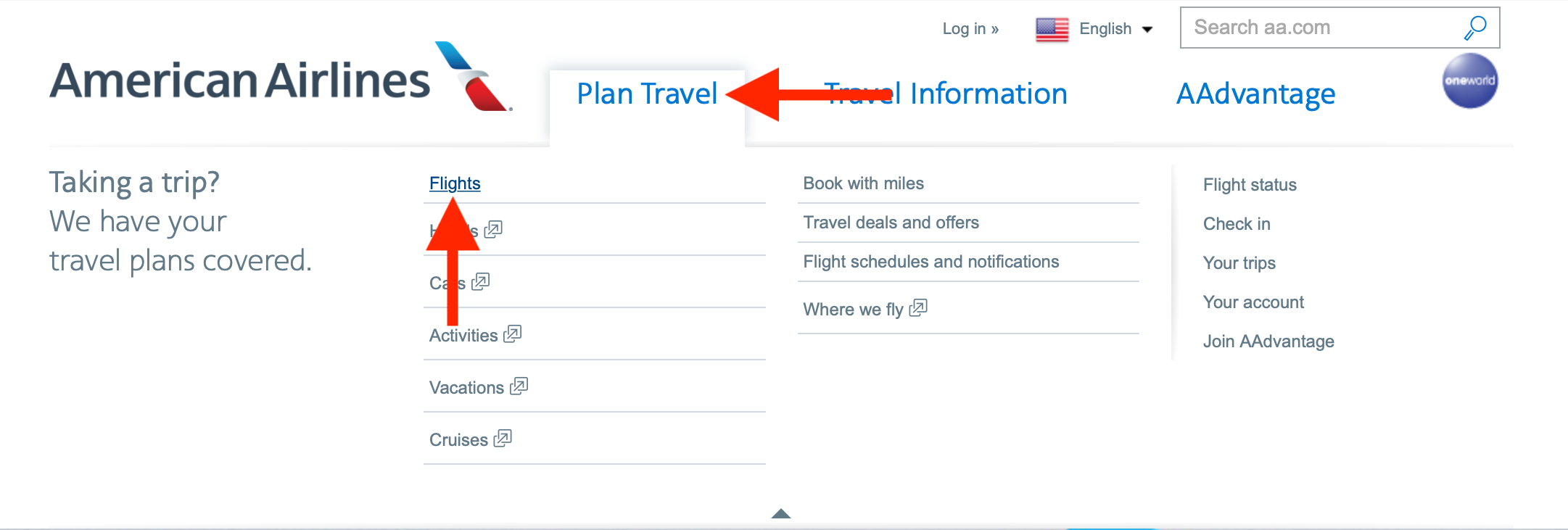The image size is (1568, 530).
Task: Open the oneworld alliance logo
Action: (x=1470, y=80)
